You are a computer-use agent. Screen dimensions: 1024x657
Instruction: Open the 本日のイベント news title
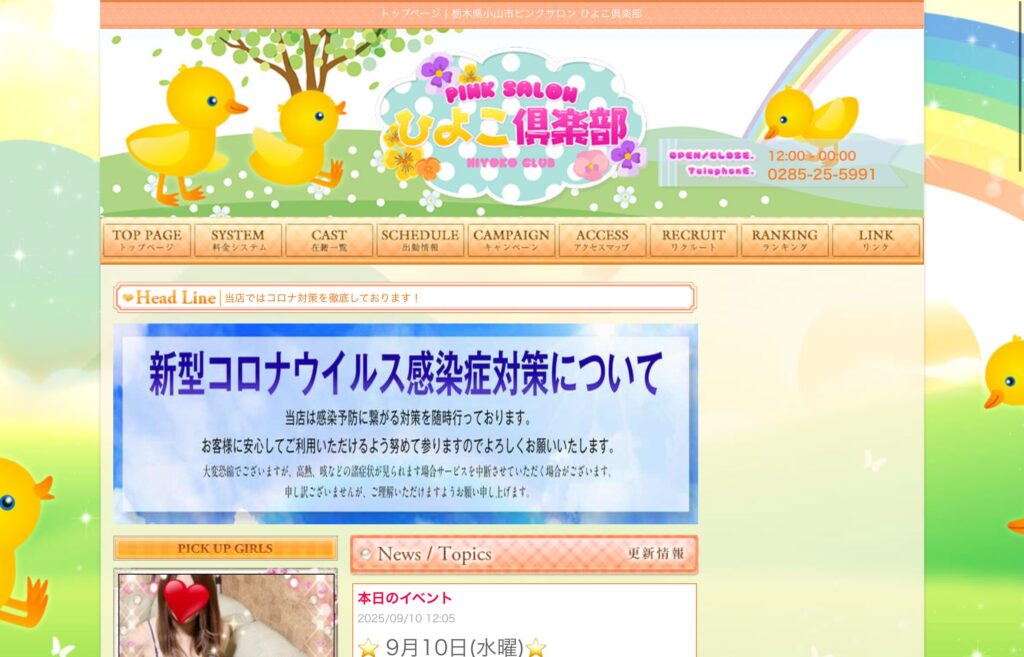405,598
